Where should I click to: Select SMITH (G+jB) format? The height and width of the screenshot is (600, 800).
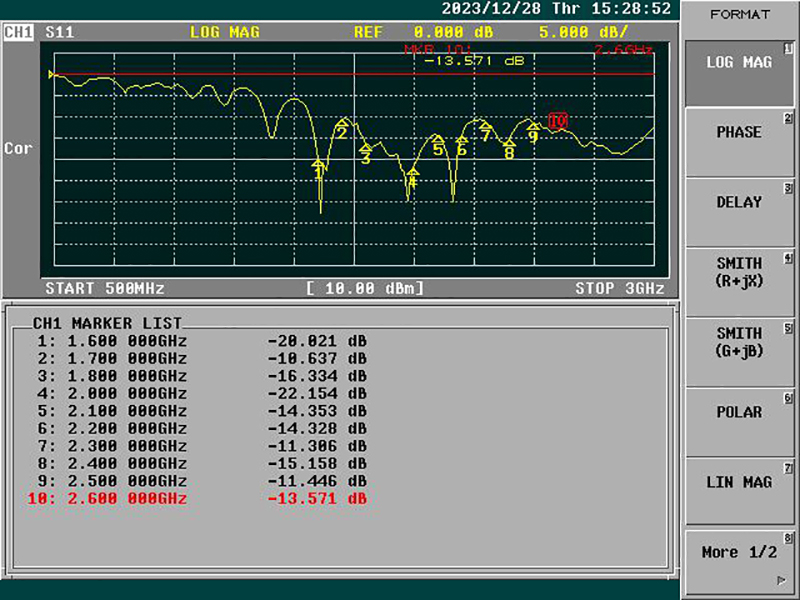point(739,353)
